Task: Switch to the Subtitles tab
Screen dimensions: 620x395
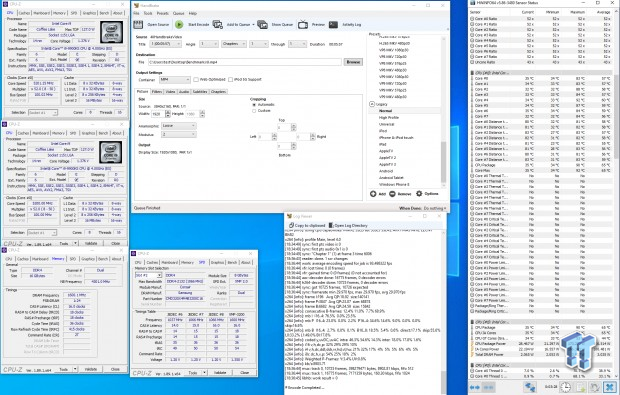Action: tap(200, 92)
